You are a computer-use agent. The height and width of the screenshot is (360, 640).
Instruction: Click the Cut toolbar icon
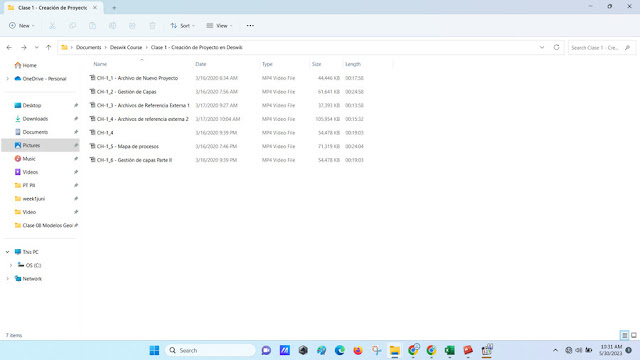tap(52, 26)
